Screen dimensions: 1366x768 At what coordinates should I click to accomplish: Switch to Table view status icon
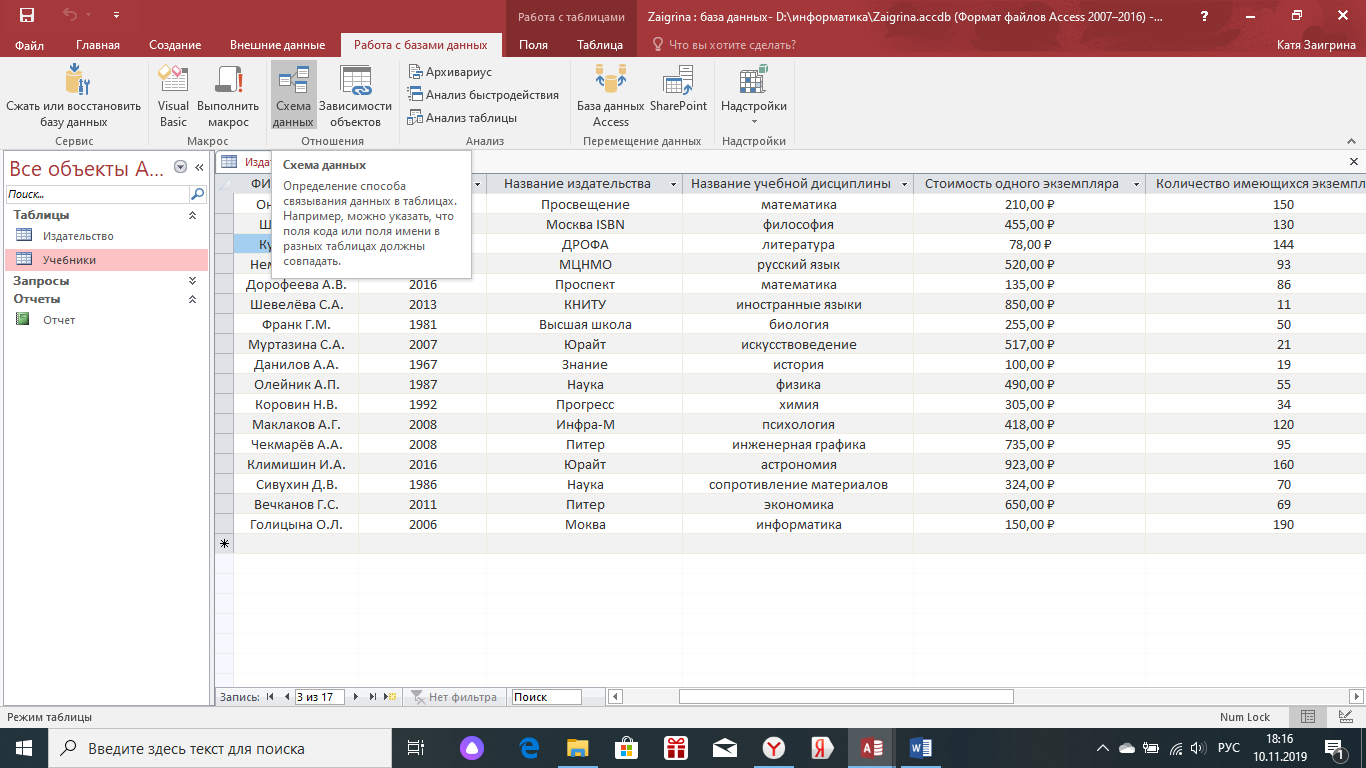click(x=1307, y=717)
